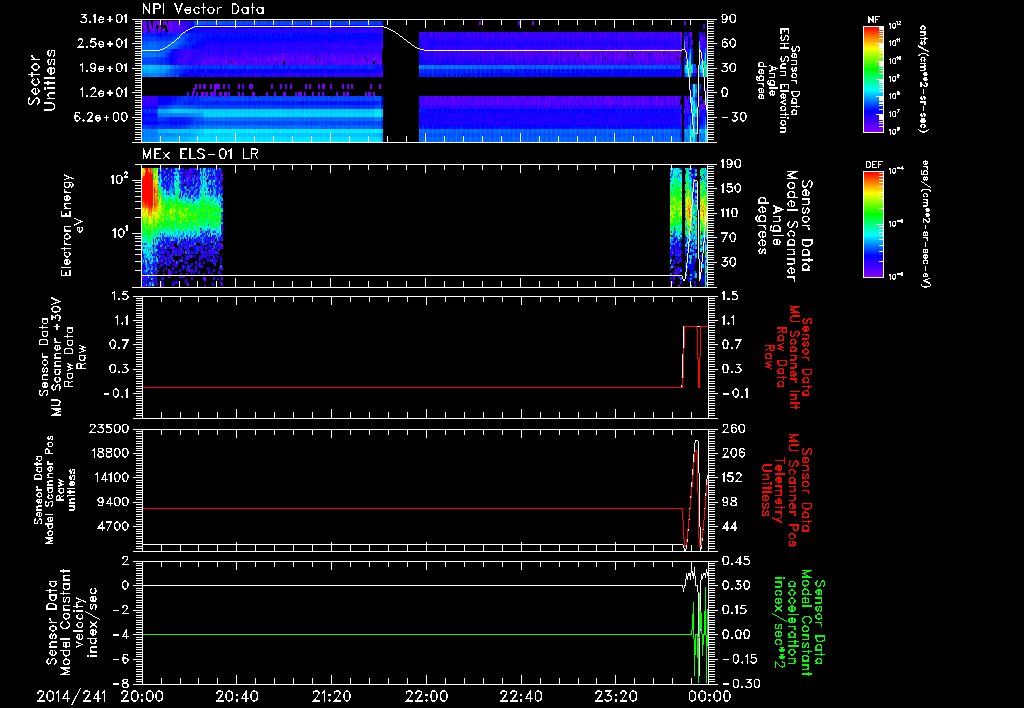Click the NF number flux color bar

tap(873, 78)
